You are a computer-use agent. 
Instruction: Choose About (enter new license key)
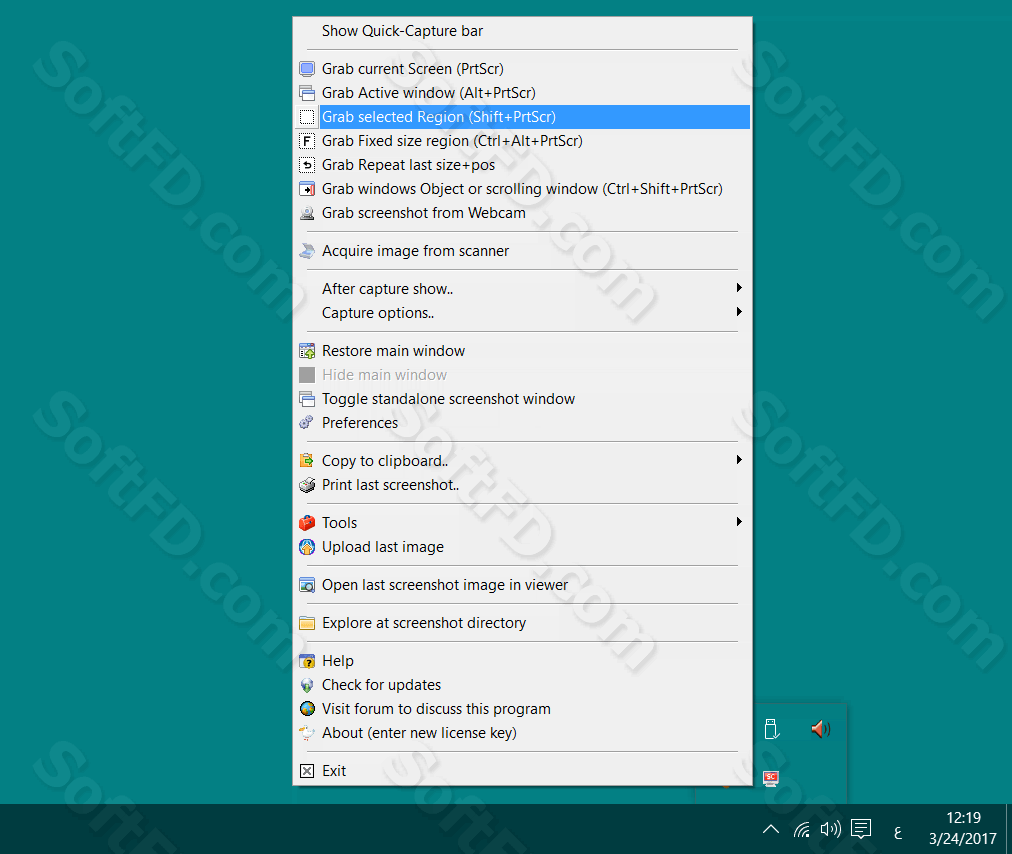point(522,733)
